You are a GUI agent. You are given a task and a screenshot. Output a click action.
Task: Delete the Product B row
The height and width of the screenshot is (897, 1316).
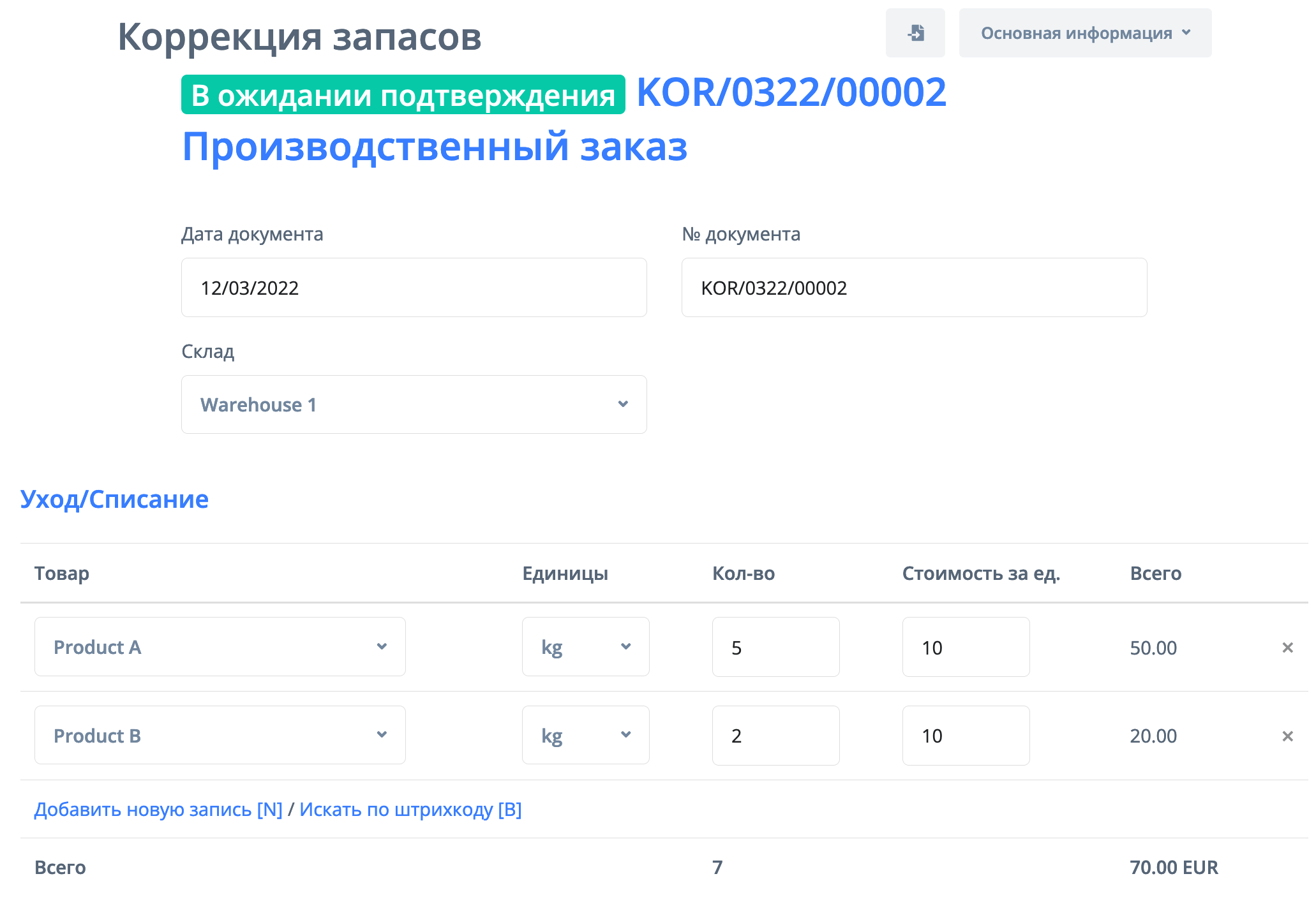click(1287, 736)
